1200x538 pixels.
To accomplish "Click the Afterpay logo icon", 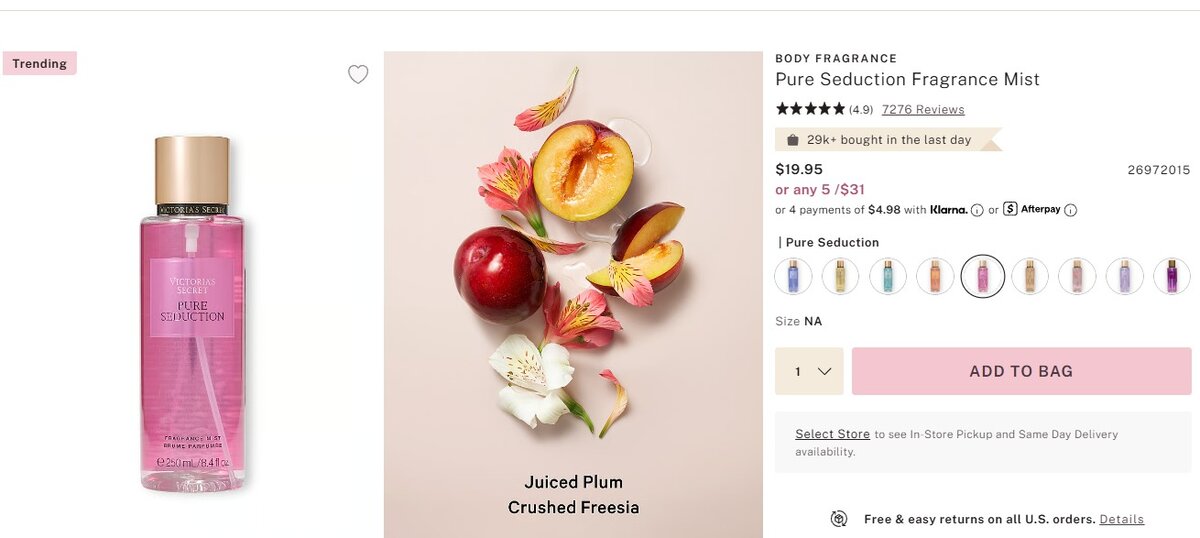I will pyautogui.click(x=1010, y=209).
